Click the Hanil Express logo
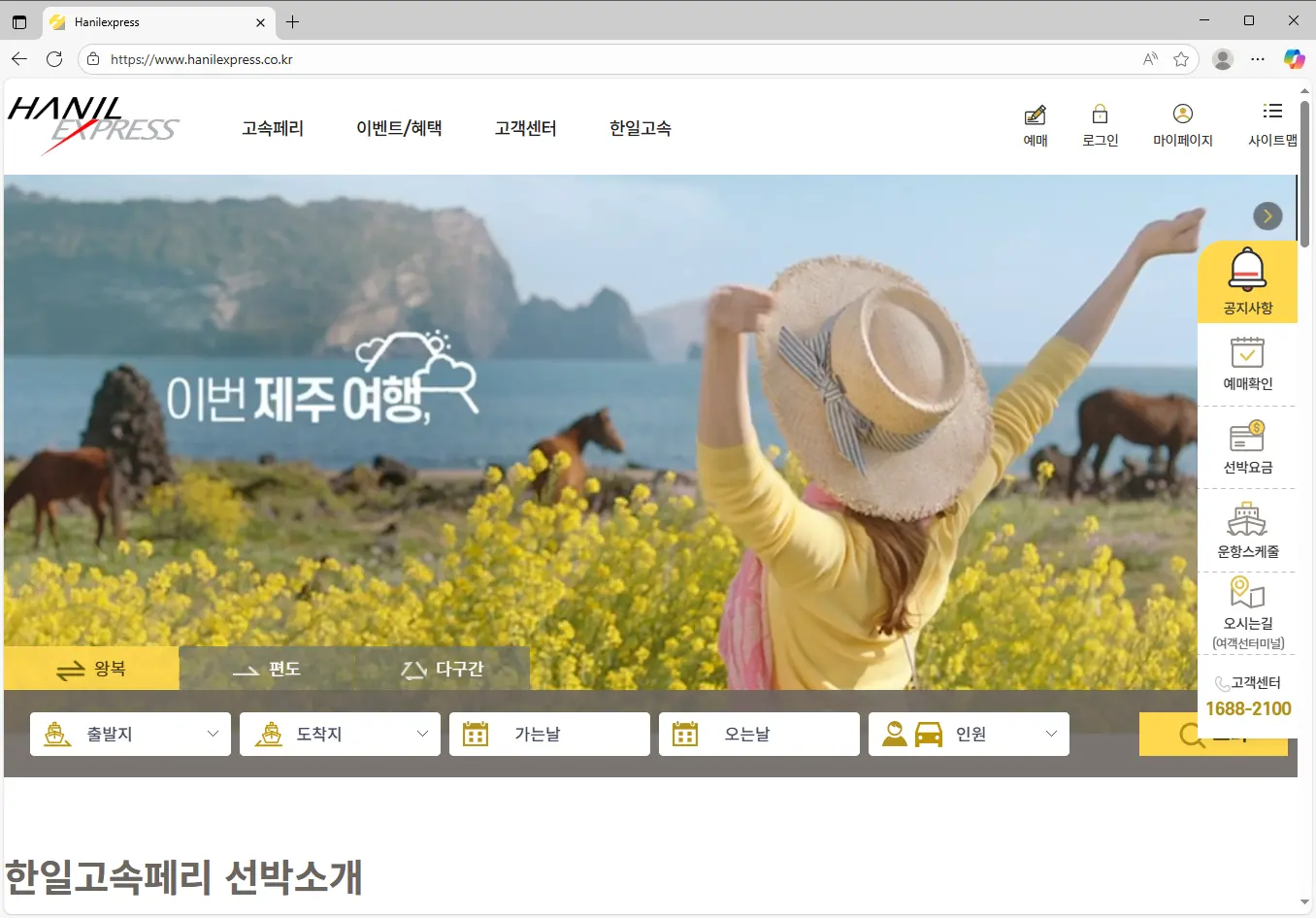Viewport: 1316px width, 918px height. click(x=93, y=126)
